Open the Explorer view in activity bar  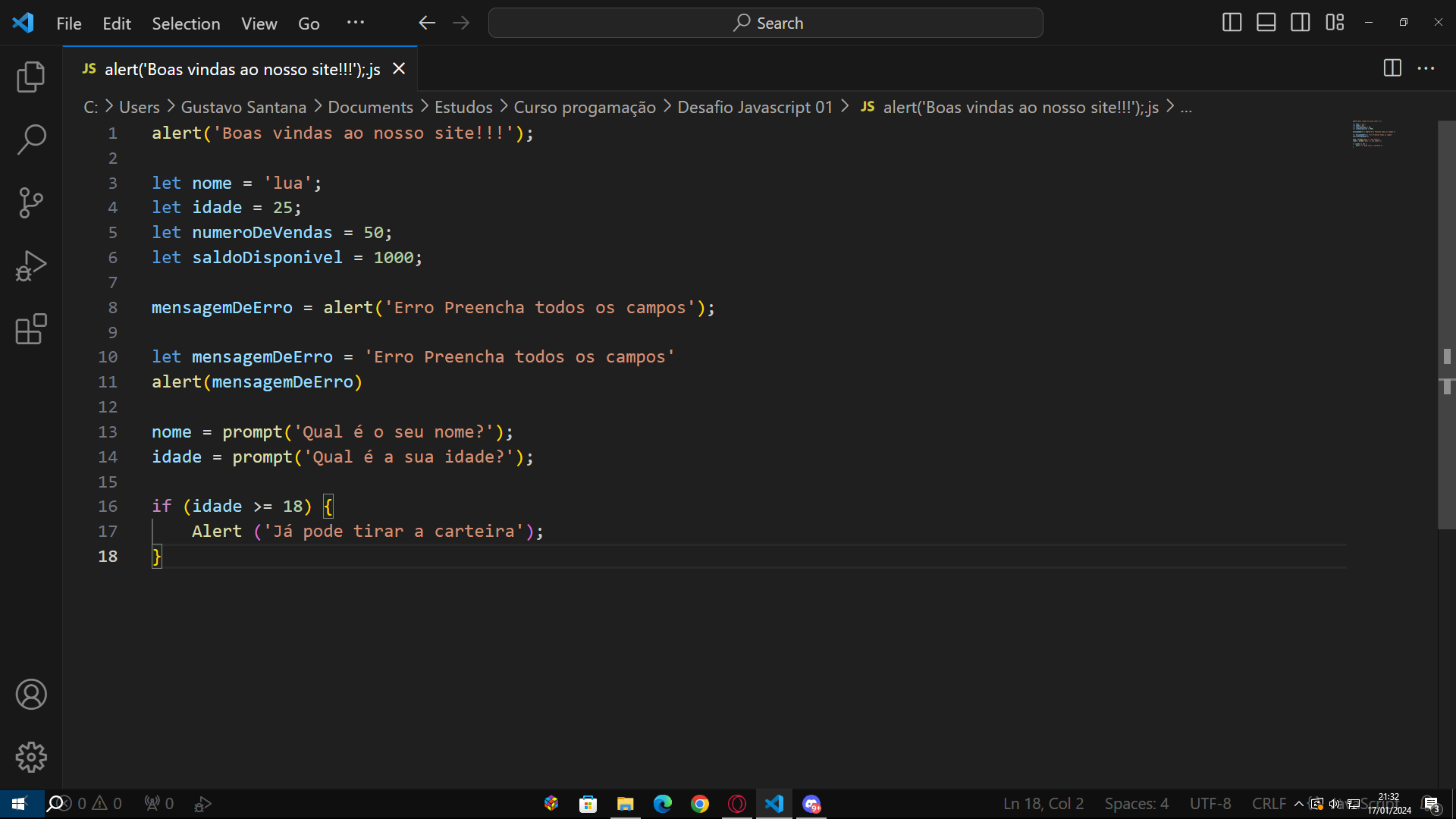(31, 77)
